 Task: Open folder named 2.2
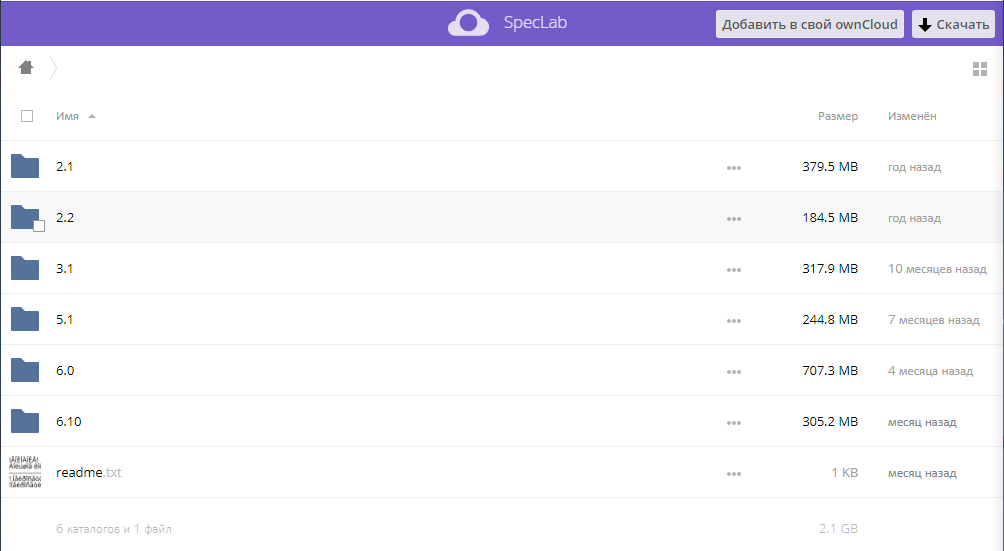65,218
